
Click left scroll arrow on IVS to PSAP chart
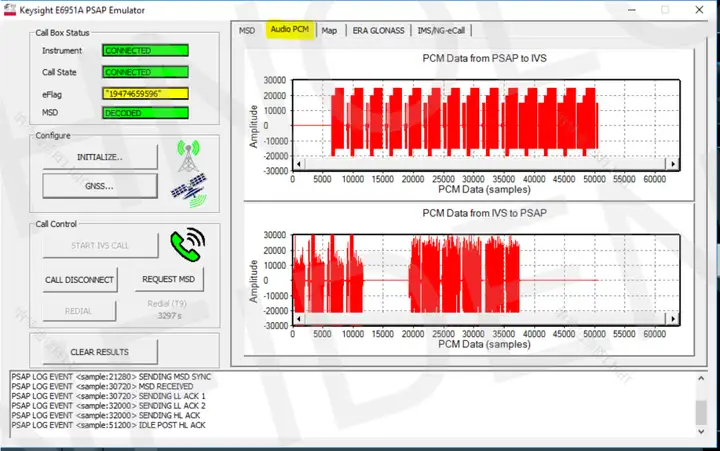coord(298,318)
